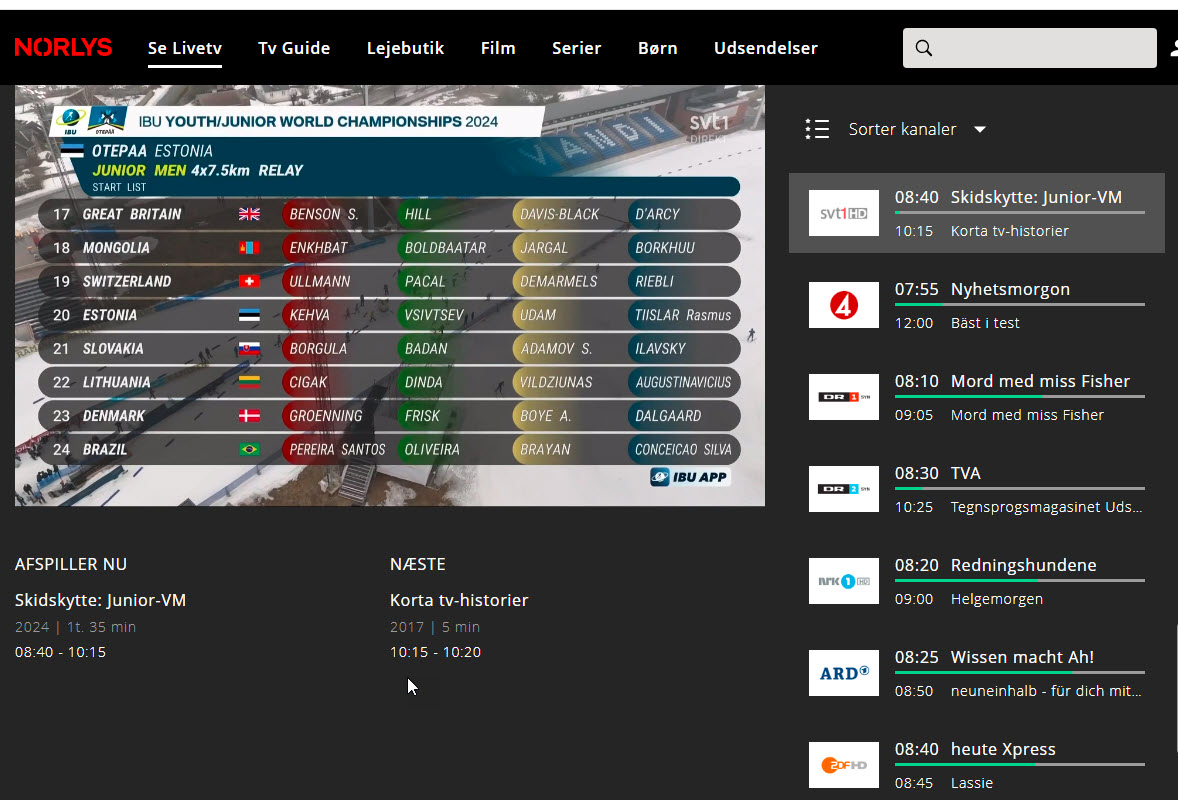Go to the Lejebutik section
This screenshot has width=1178, height=800.
pos(405,48)
